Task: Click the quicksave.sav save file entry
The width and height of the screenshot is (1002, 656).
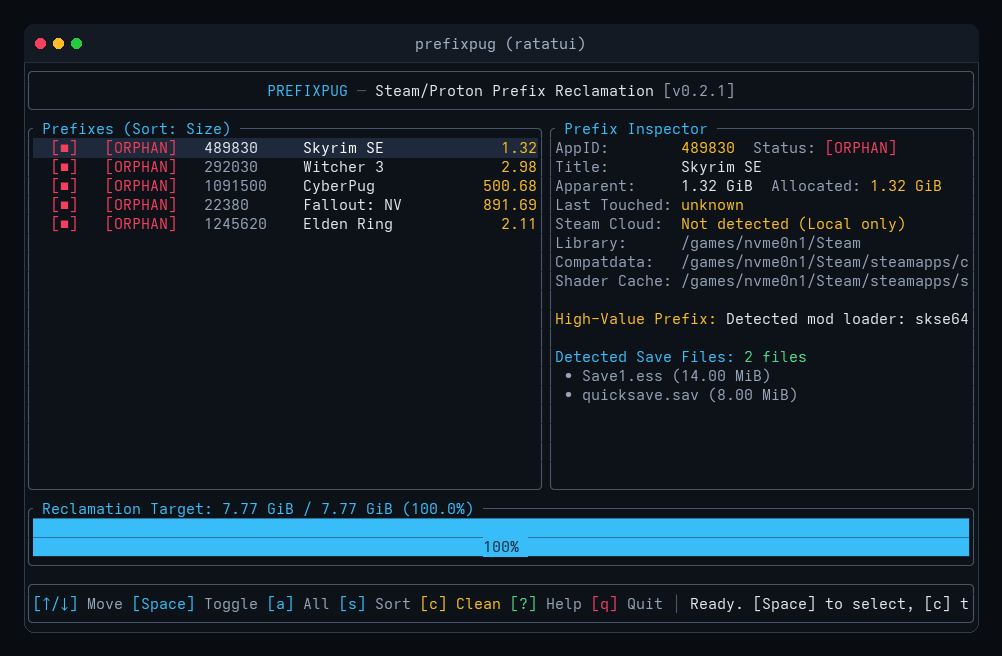Action: pyautogui.click(x=689, y=395)
